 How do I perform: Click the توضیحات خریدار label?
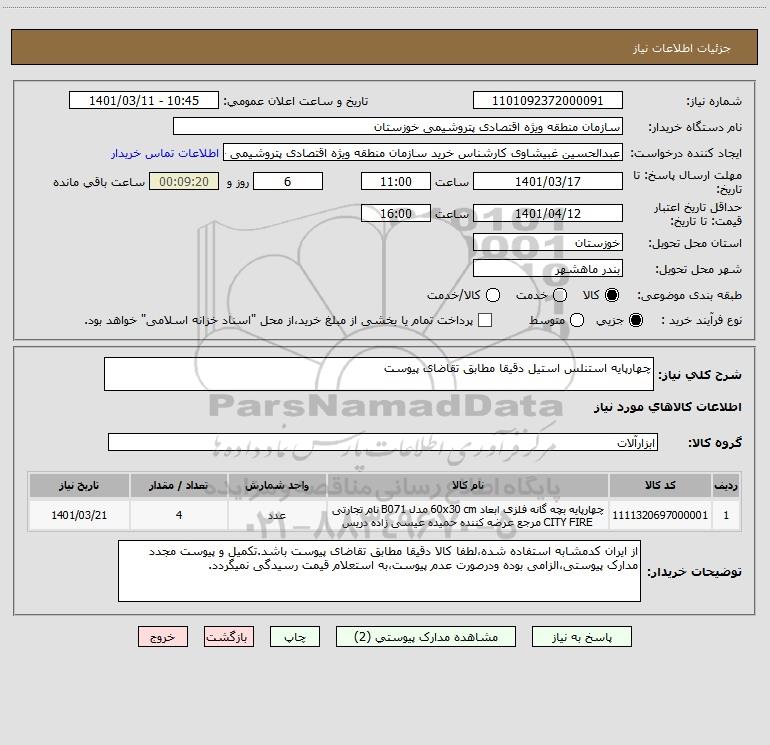coord(694,572)
